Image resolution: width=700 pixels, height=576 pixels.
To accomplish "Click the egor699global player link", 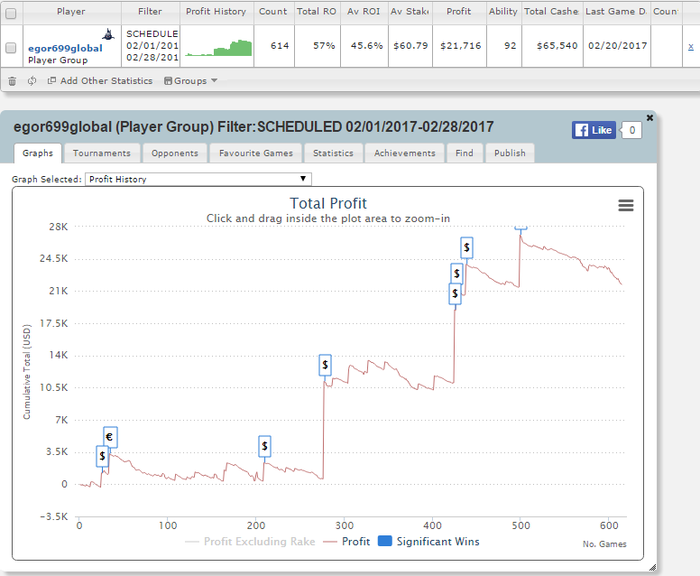I will point(65,48).
